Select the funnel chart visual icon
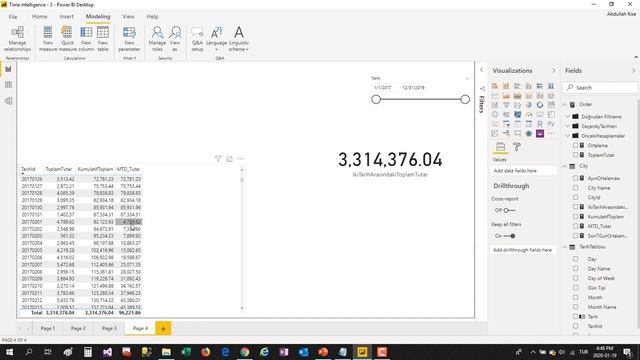 tap(506, 105)
